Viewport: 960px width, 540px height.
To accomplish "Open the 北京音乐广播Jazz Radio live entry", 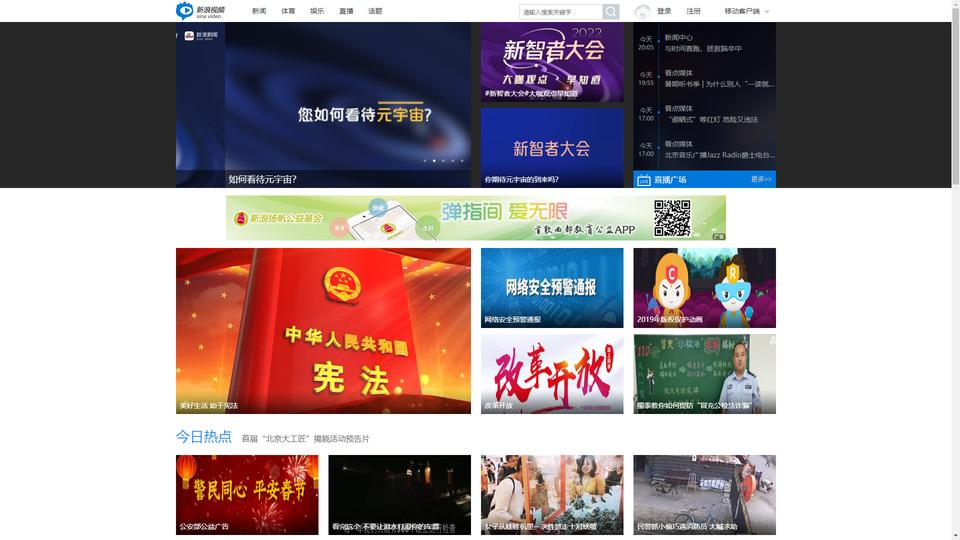I will tap(704, 149).
